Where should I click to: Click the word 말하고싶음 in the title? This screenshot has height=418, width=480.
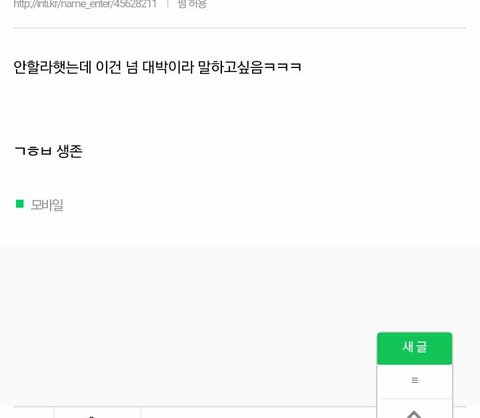[231, 67]
